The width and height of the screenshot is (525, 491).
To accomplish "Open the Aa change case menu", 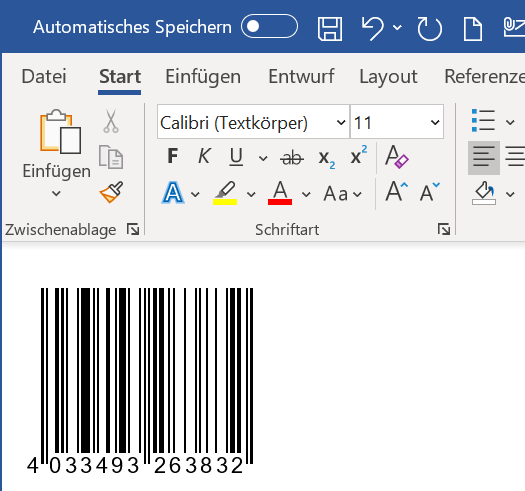I will 343,194.
